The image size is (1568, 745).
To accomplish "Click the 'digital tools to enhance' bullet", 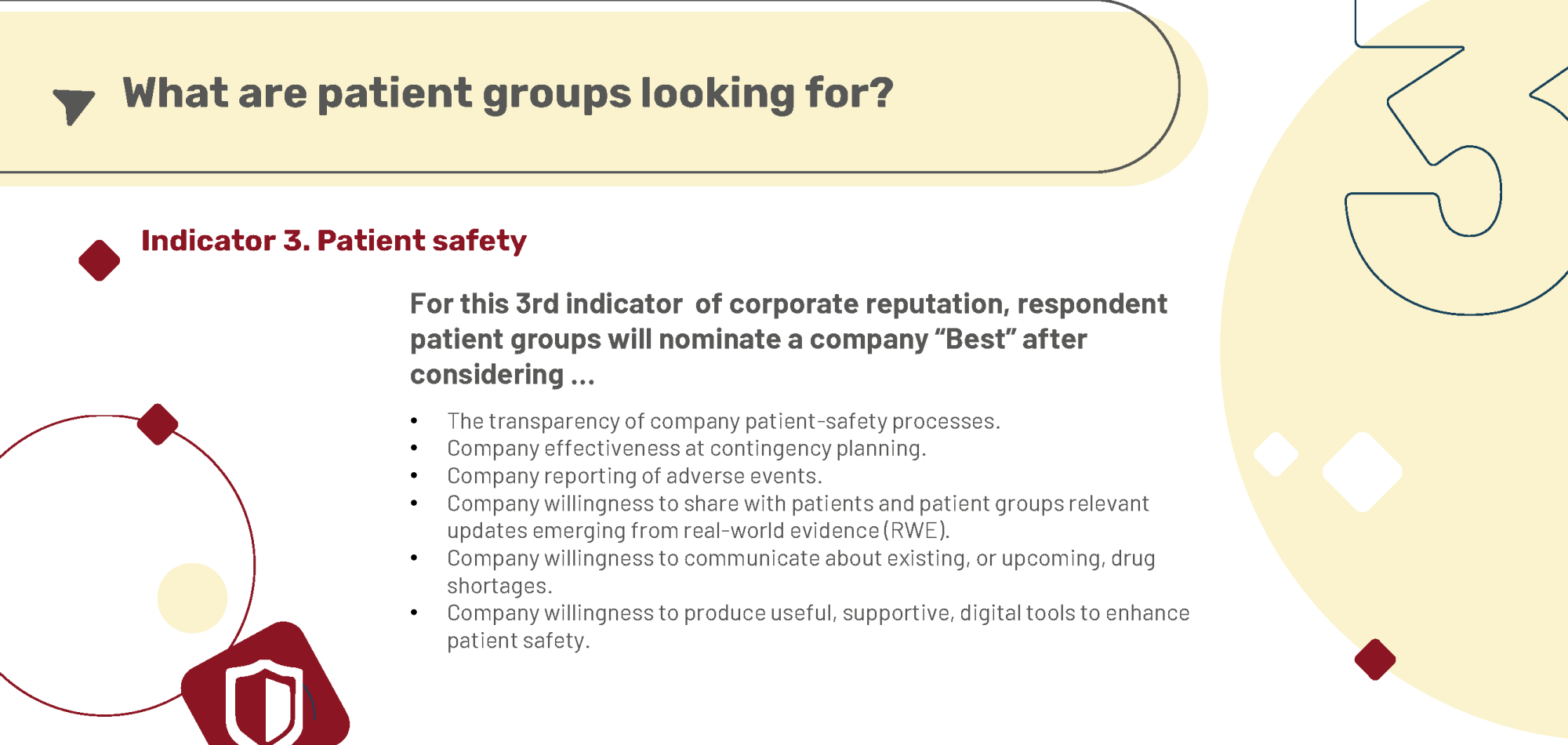I will click(x=818, y=627).
